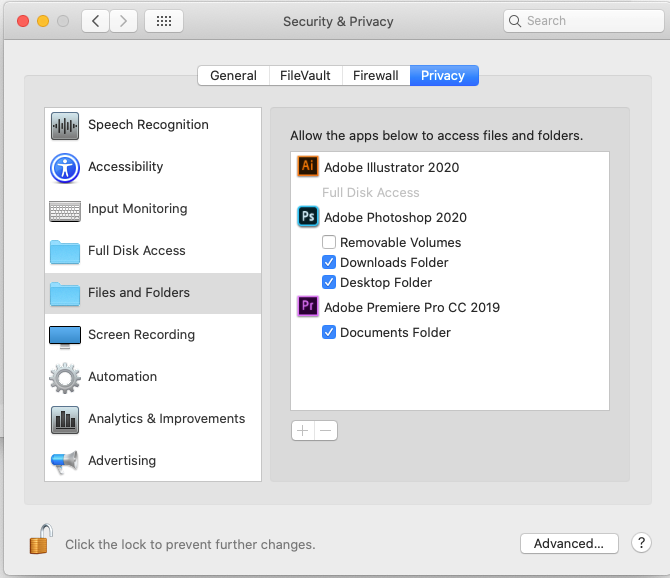Viewport: 670px width, 578px height.
Task: Click the Adobe Photoshop Ps icon
Action: (308, 217)
